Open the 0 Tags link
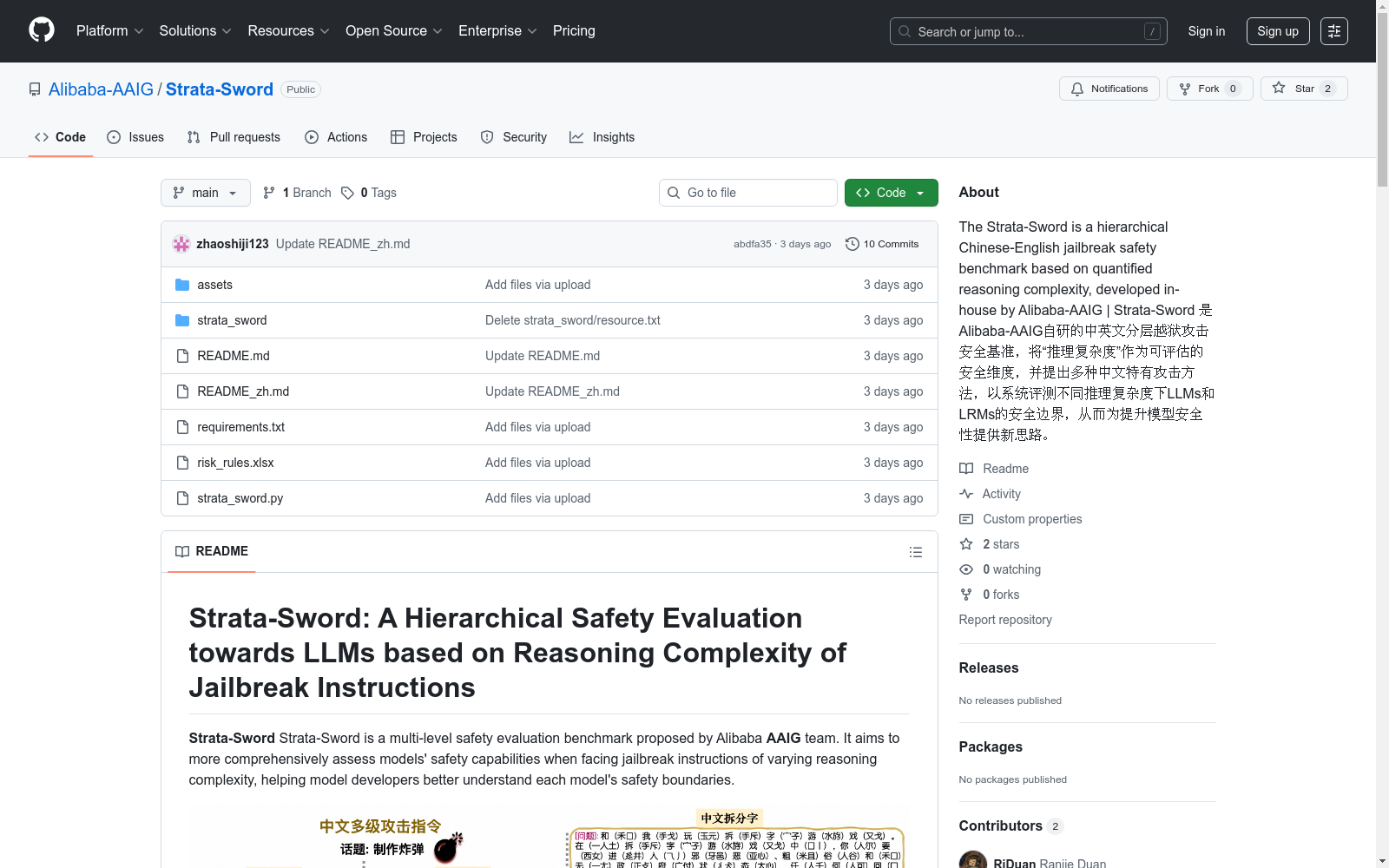This screenshot has width=1389, height=868. click(x=369, y=193)
